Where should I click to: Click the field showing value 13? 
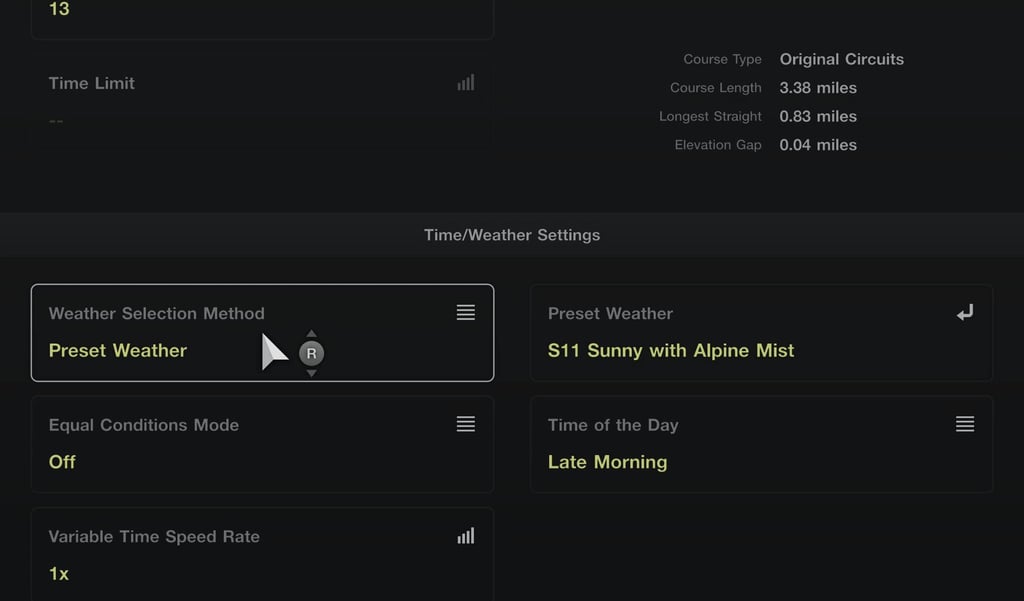point(262,12)
